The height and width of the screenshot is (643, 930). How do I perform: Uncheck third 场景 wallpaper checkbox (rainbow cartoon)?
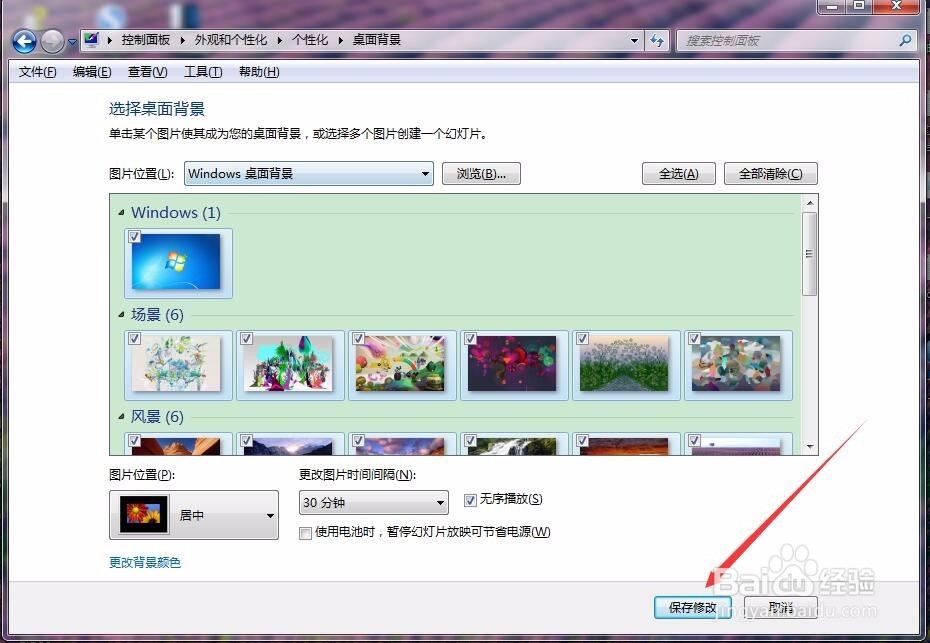pyautogui.click(x=358, y=338)
